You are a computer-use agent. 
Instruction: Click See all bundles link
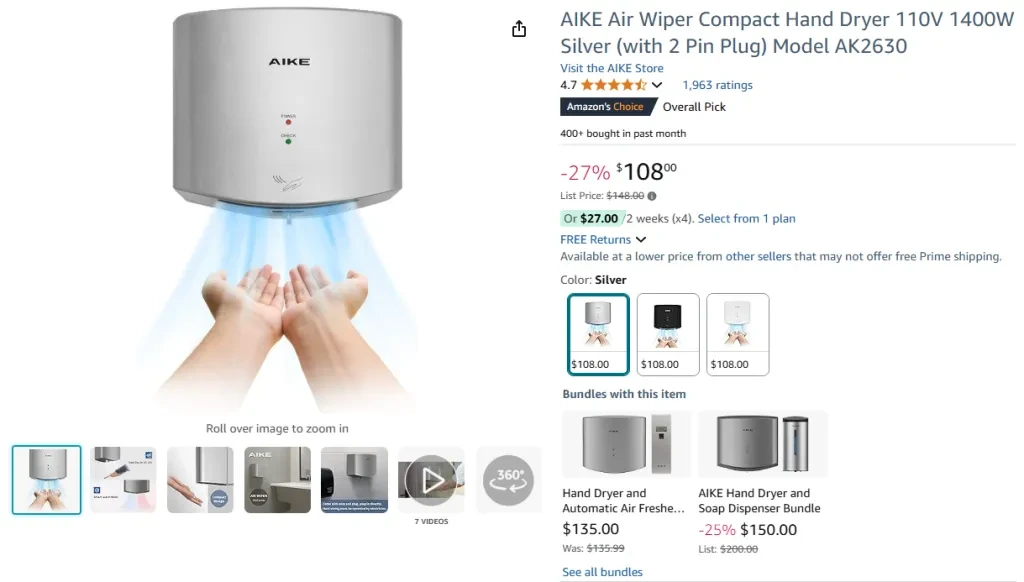pos(602,572)
